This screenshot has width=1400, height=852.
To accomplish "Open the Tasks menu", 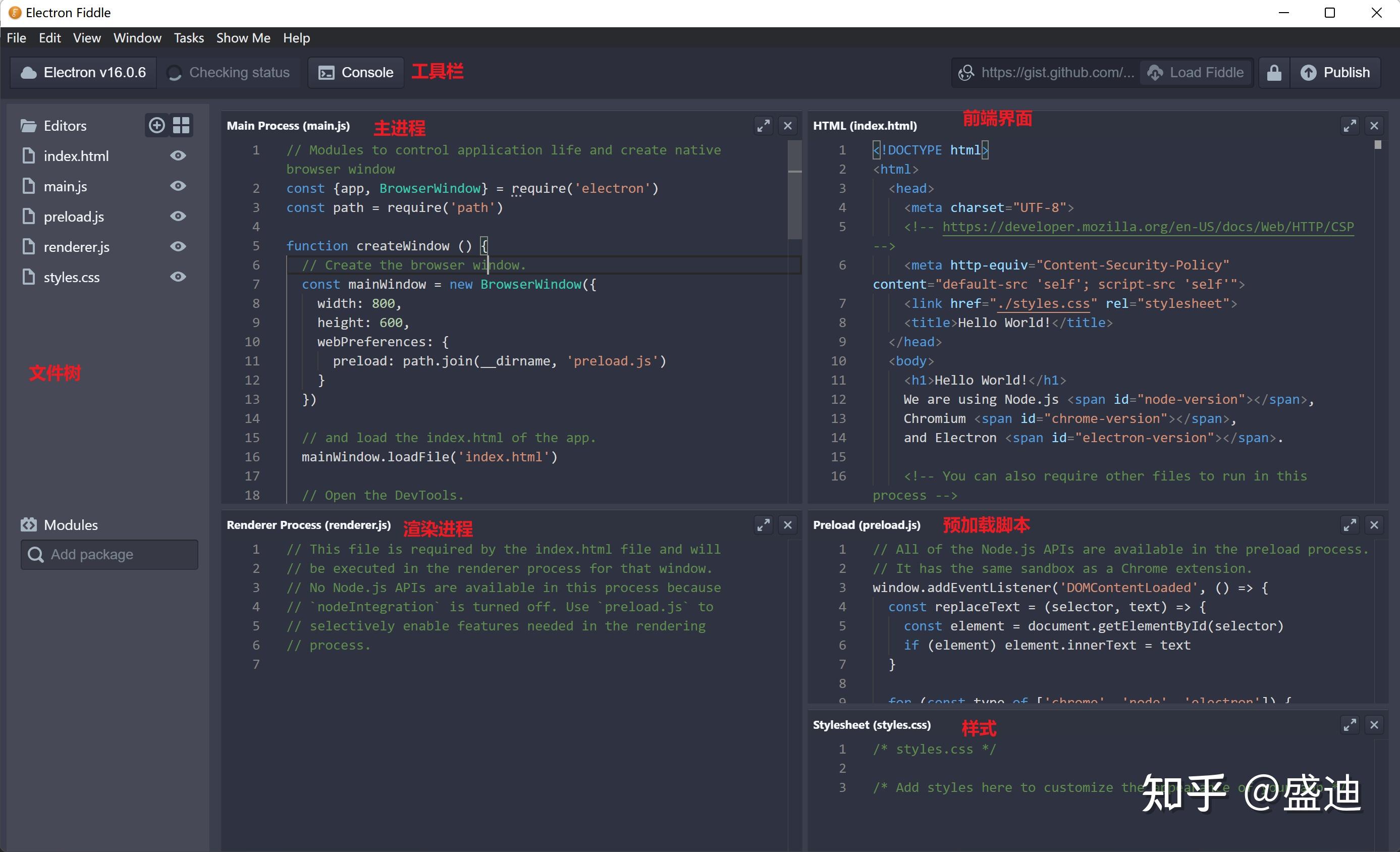I will coord(189,38).
